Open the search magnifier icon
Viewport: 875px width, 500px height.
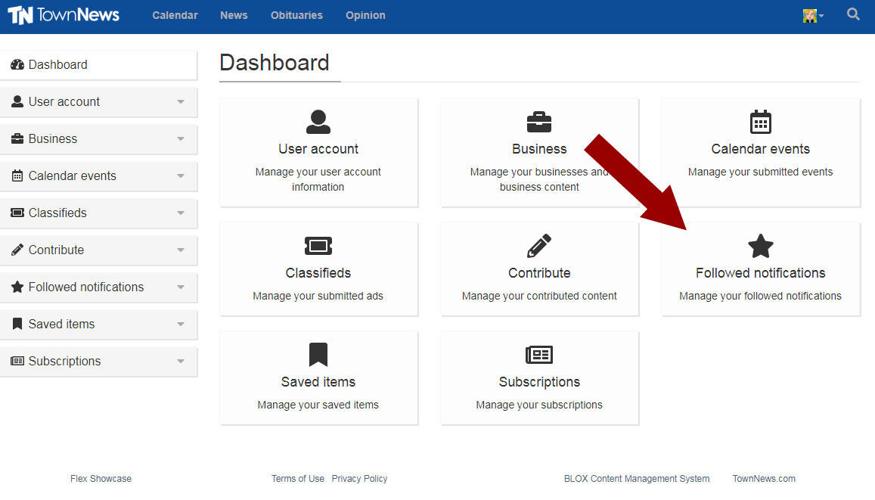[x=853, y=15]
